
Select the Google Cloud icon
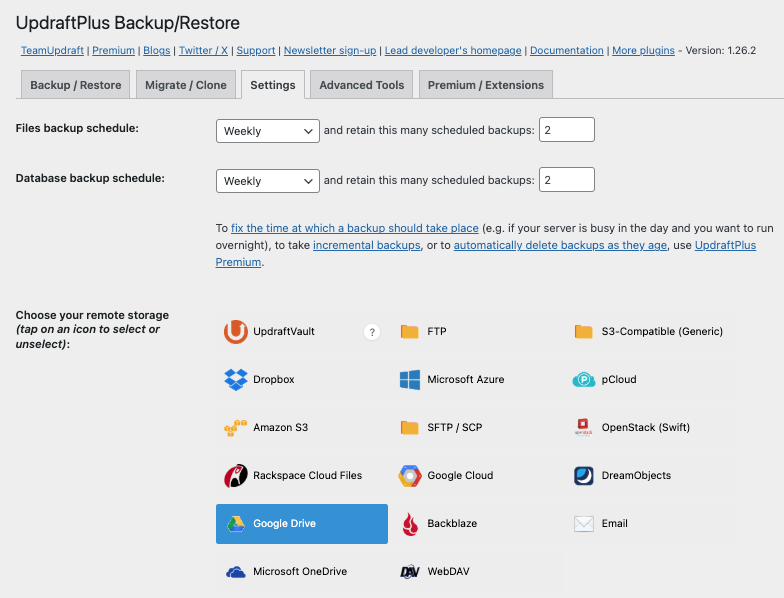410,476
